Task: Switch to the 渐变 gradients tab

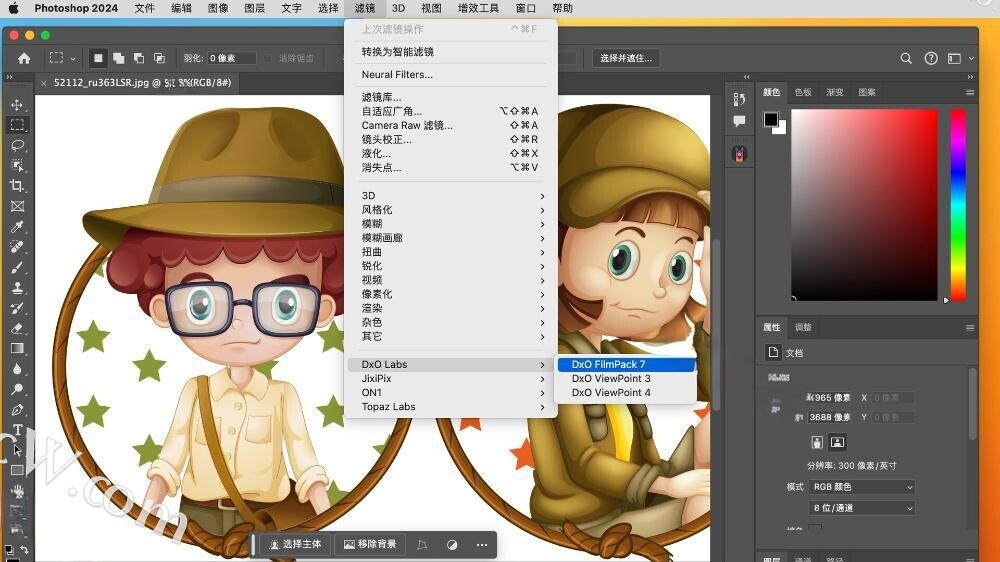Action: coord(835,92)
